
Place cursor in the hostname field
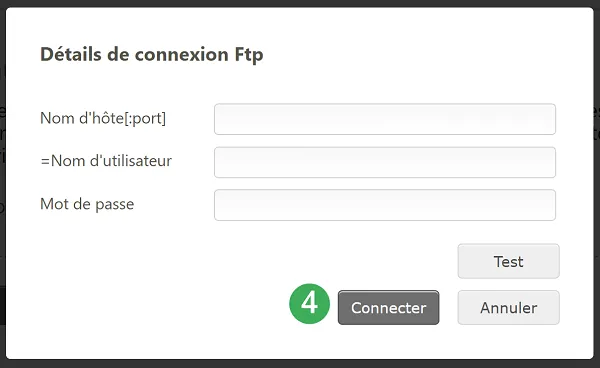pos(385,119)
